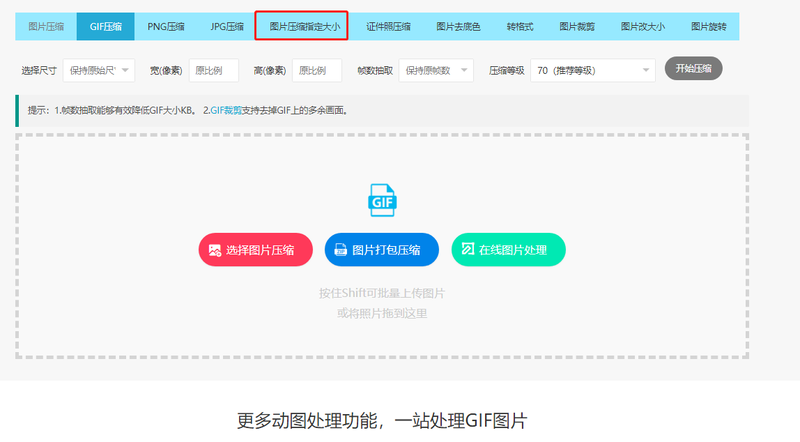The width and height of the screenshot is (800, 442).
Task: Open the 图片裁剪 tab
Action: pos(577,27)
